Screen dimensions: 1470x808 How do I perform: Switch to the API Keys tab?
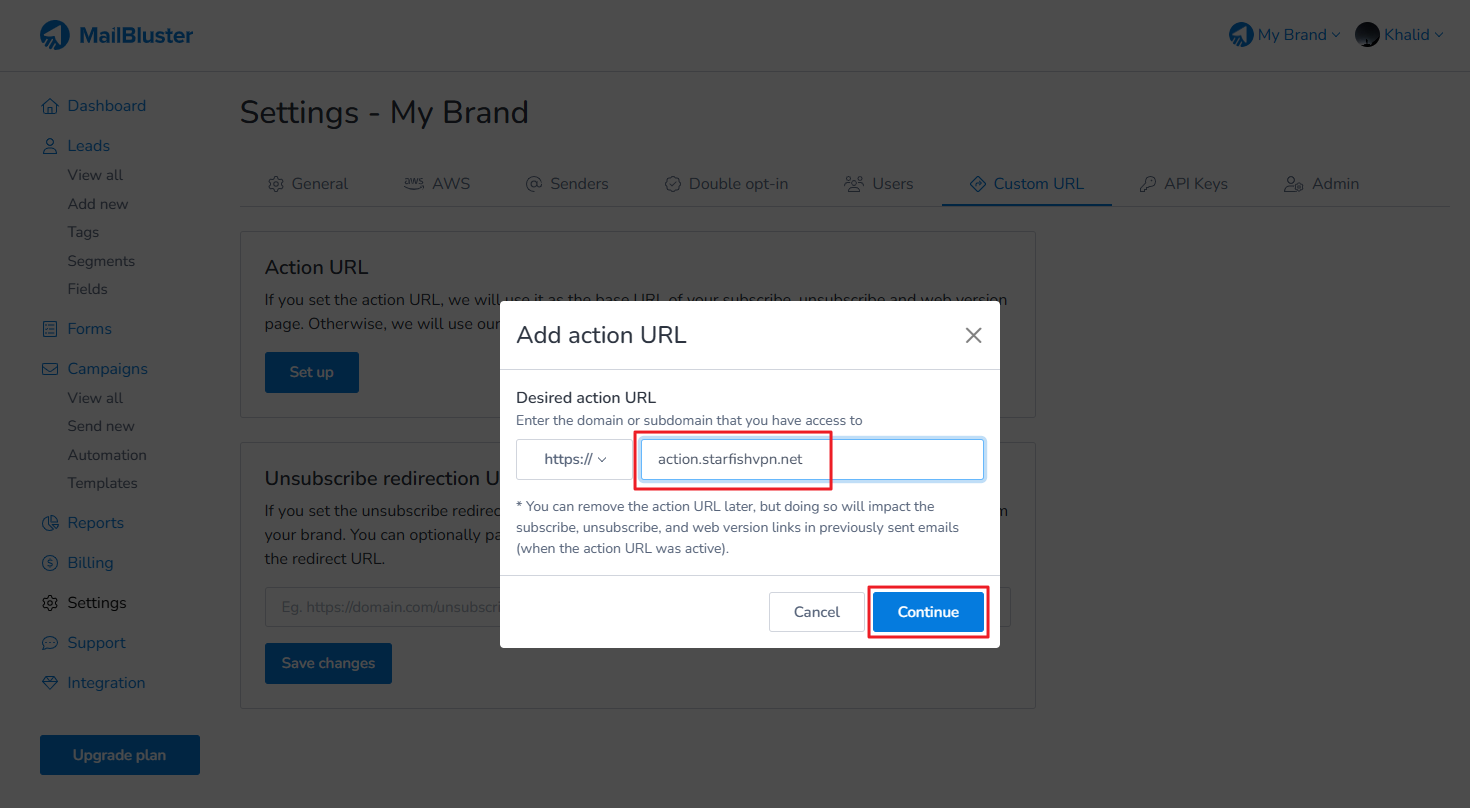(x=1183, y=184)
